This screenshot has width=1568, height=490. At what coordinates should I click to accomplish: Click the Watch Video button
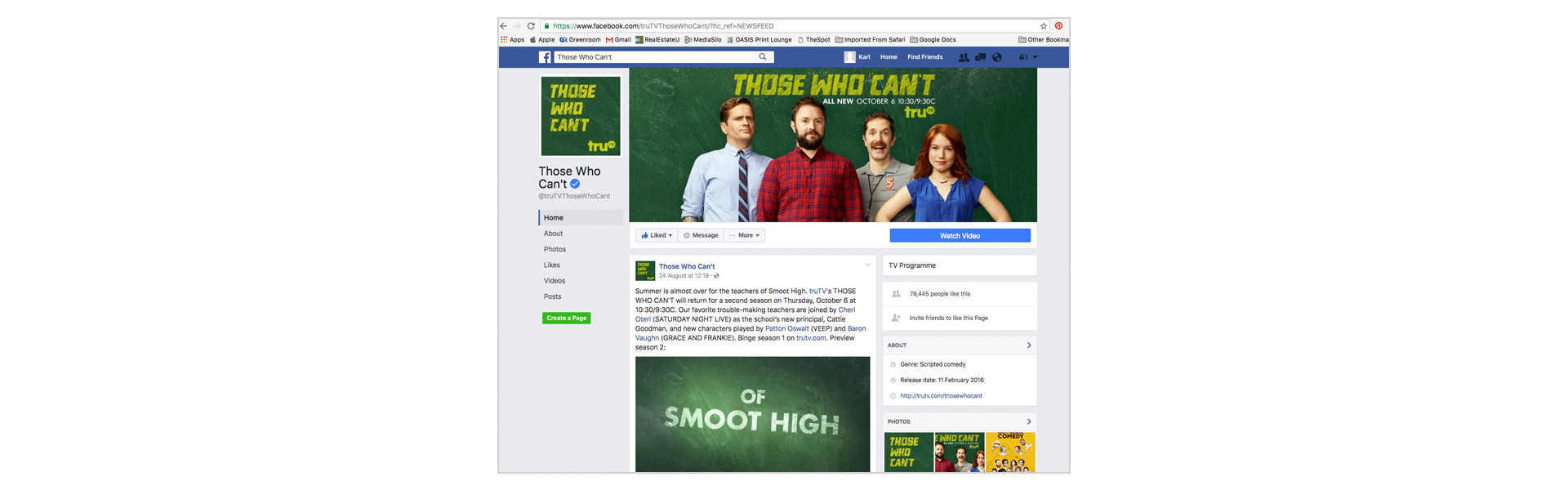point(960,235)
